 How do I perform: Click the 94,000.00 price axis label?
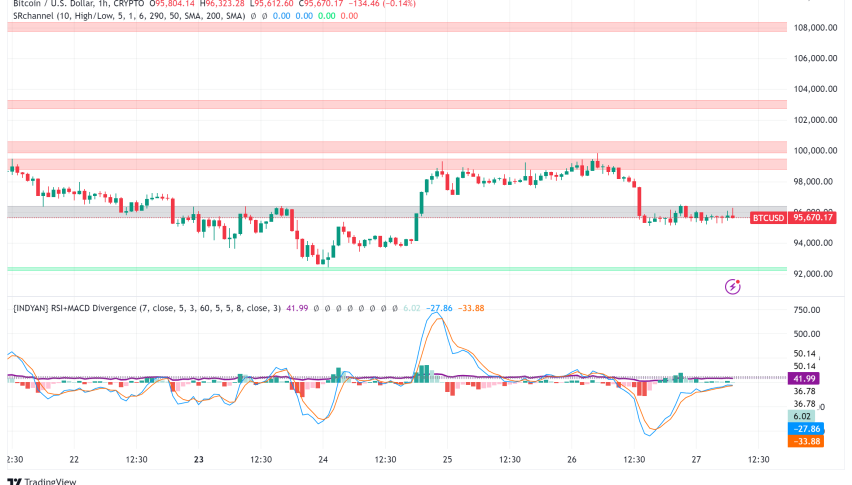813,243
